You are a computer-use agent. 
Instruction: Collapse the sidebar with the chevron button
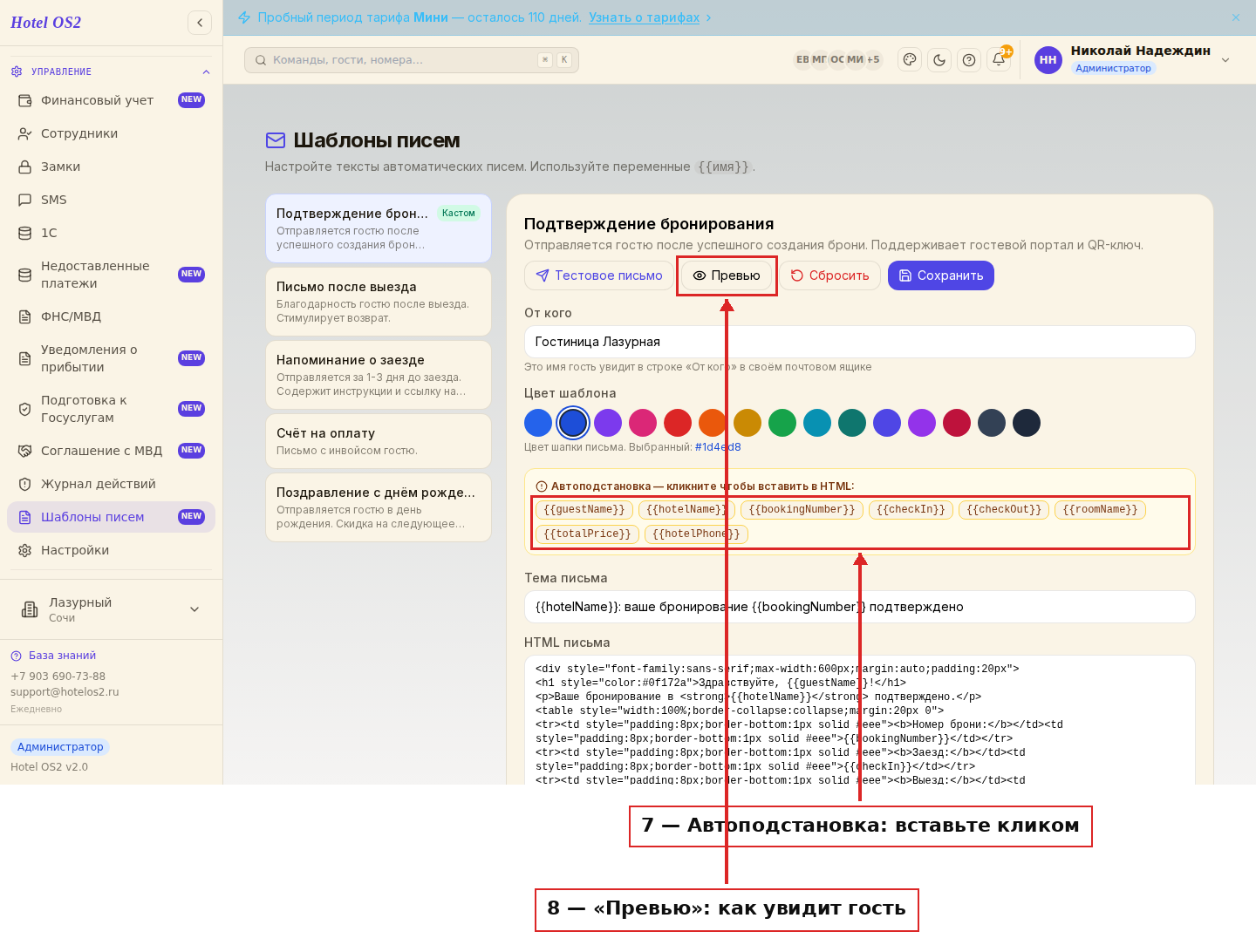(x=200, y=23)
